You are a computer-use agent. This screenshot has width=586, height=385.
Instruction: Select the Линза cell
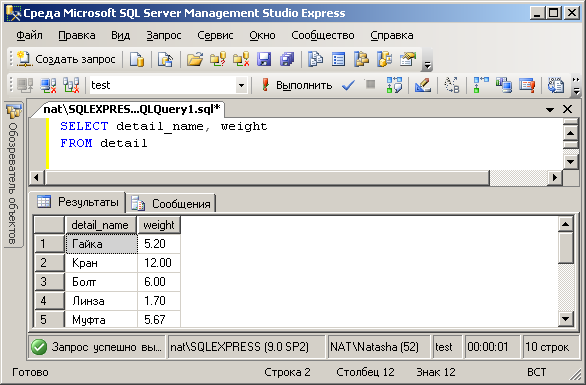(101, 301)
